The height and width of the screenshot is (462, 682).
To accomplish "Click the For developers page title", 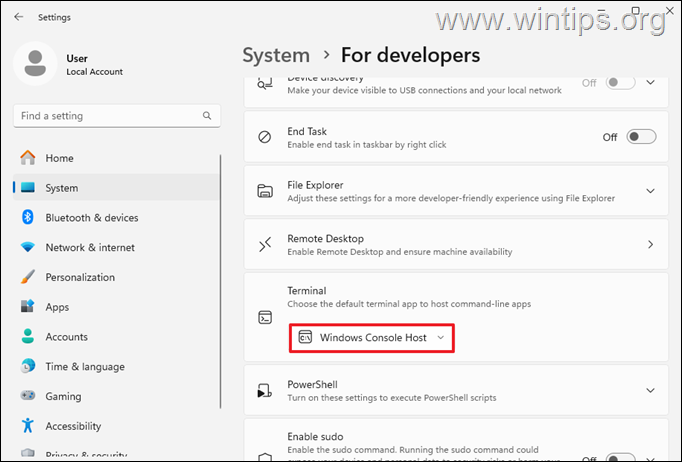I will point(410,55).
